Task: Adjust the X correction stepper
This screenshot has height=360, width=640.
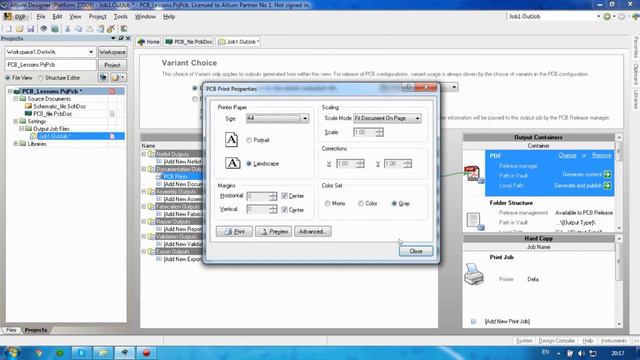Action: click(x=360, y=164)
